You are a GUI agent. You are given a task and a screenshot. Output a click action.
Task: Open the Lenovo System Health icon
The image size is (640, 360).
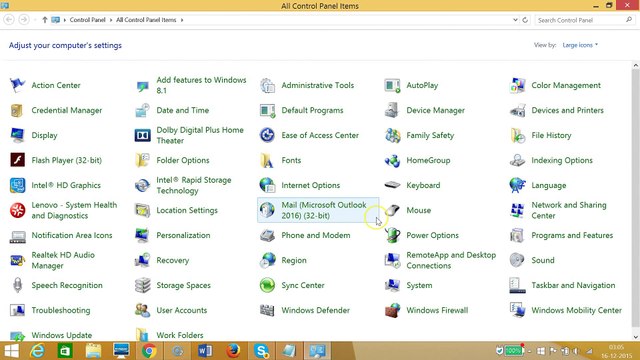[17, 210]
